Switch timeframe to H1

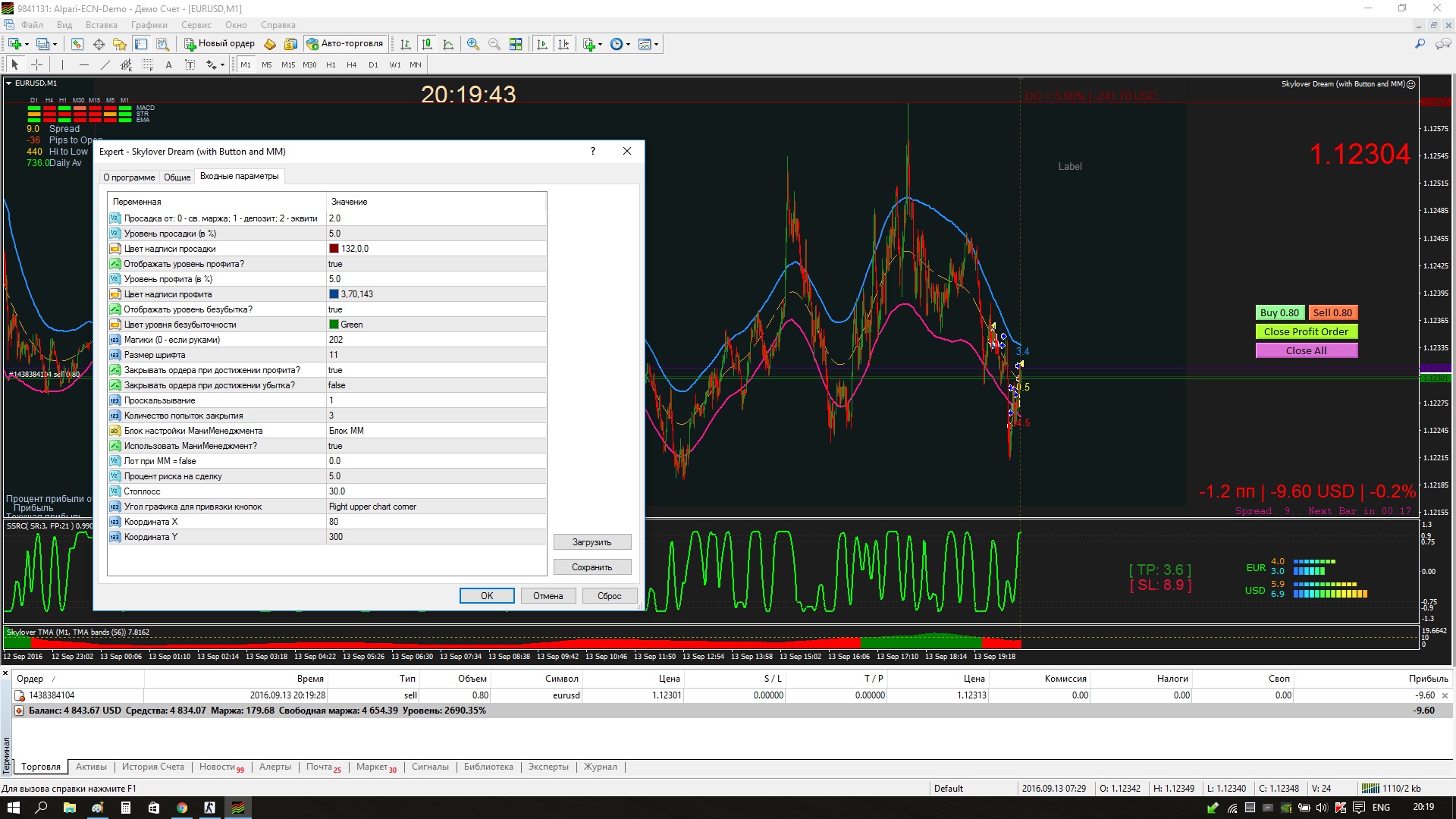[x=331, y=64]
